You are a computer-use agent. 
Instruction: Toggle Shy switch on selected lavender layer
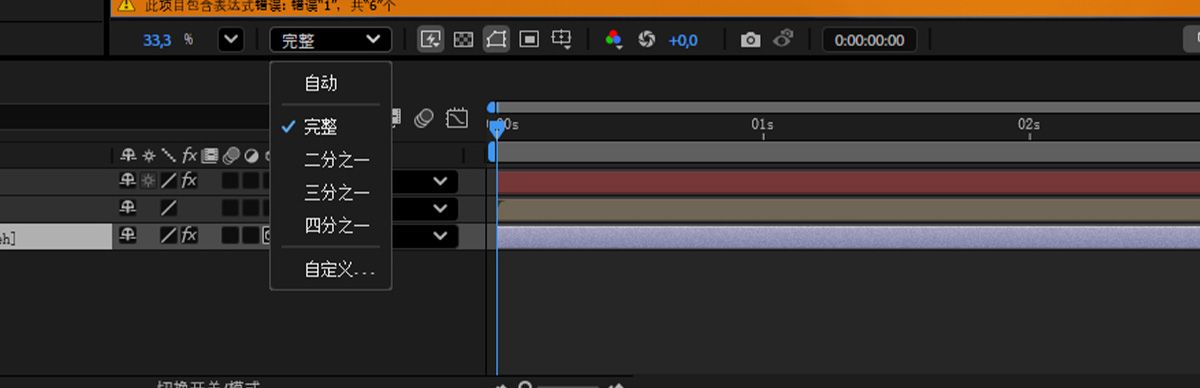click(128, 235)
